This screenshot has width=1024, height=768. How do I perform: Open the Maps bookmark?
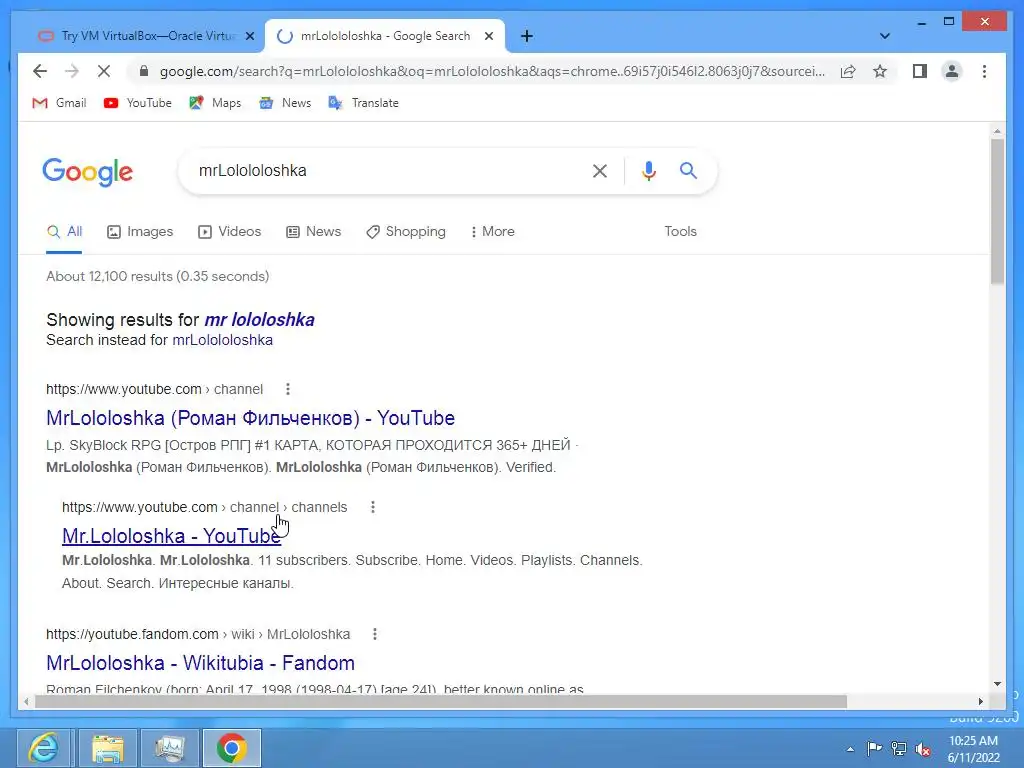tap(215, 103)
